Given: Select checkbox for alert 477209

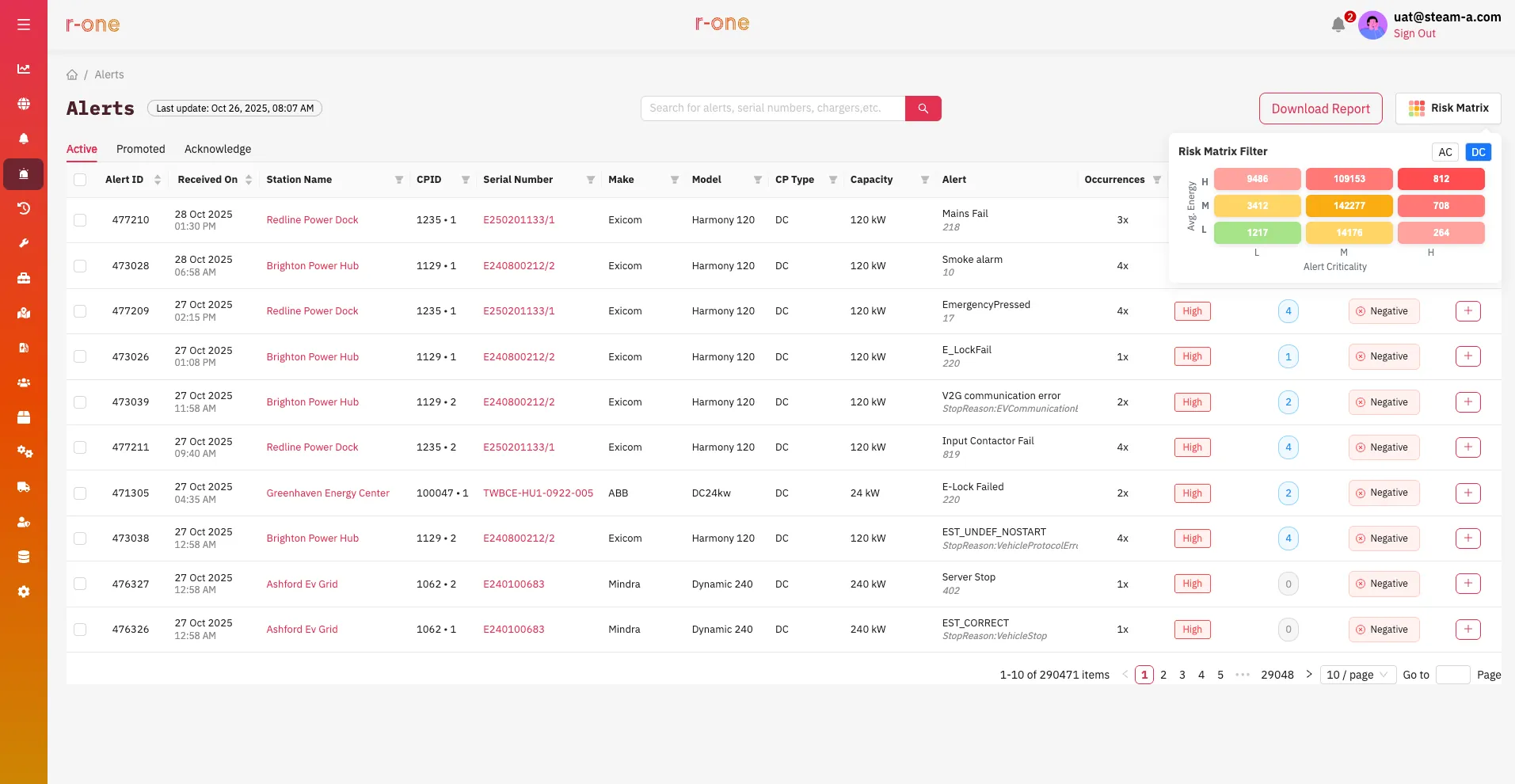Looking at the screenshot, I should click(80, 311).
